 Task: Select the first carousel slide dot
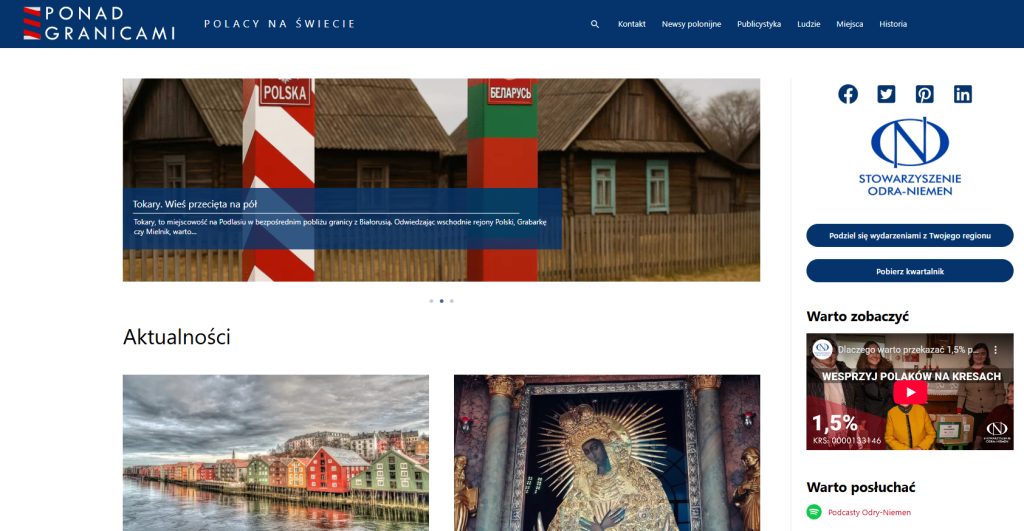[x=431, y=301]
